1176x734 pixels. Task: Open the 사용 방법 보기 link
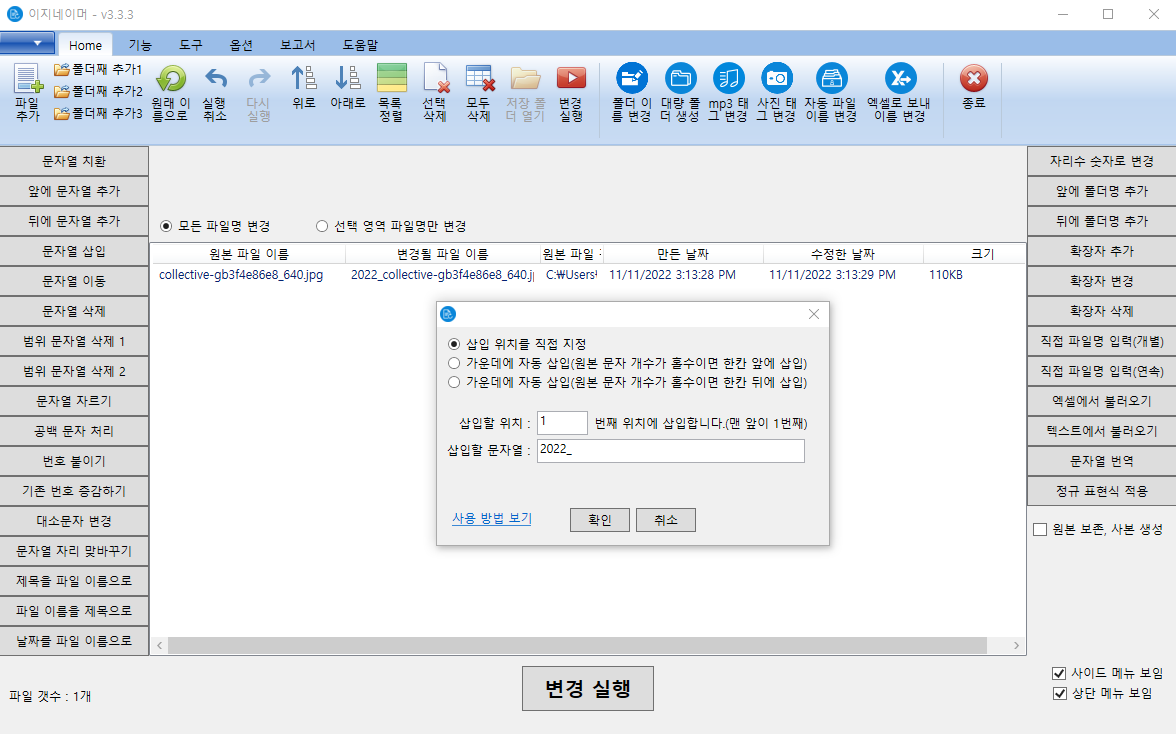pos(491,519)
